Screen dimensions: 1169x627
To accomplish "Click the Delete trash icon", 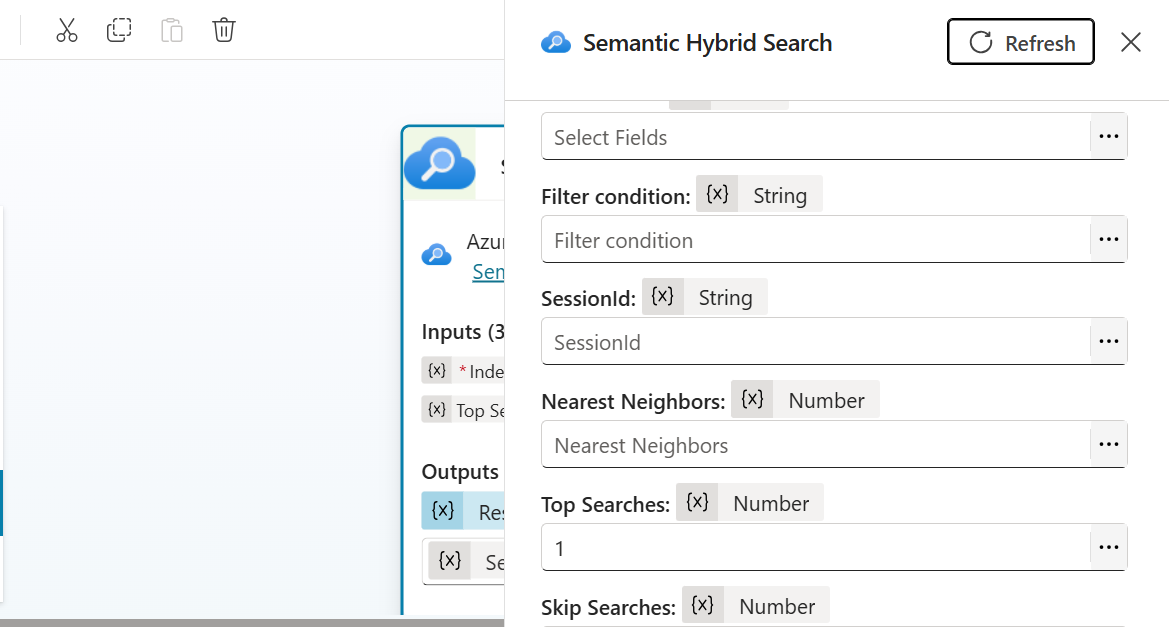I will (x=224, y=31).
